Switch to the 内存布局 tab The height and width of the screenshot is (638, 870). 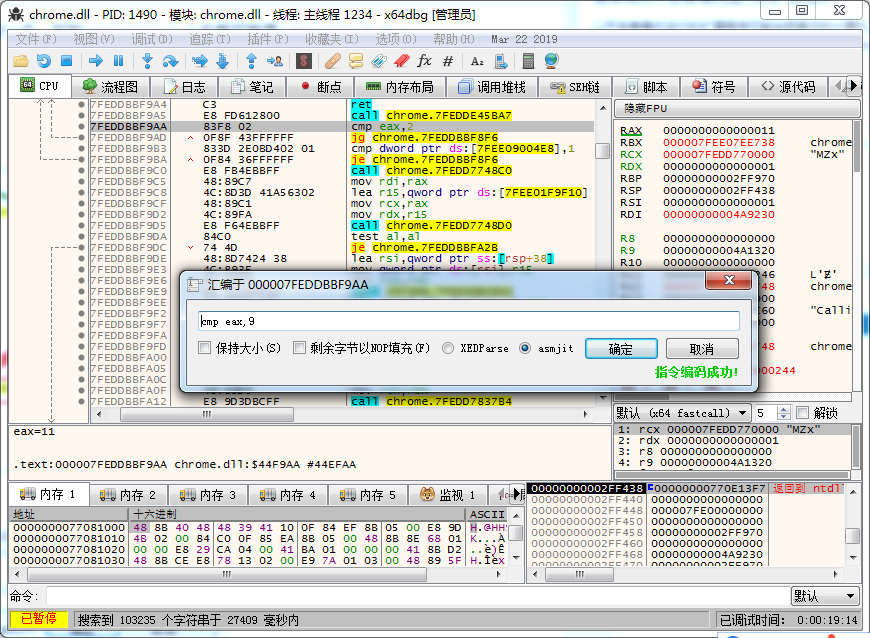point(399,87)
